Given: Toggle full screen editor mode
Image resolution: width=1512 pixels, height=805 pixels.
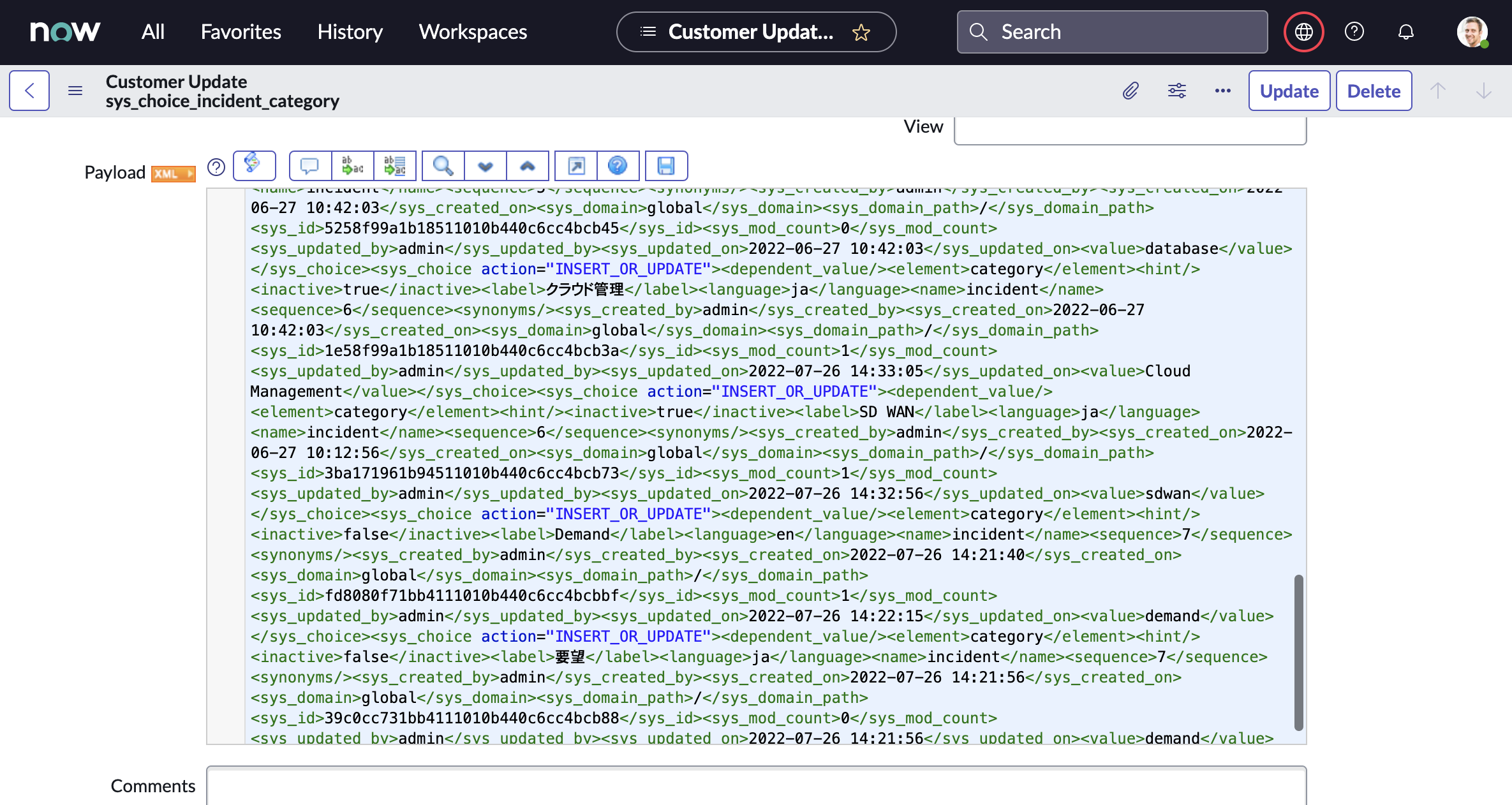Looking at the screenshot, I should [x=576, y=166].
